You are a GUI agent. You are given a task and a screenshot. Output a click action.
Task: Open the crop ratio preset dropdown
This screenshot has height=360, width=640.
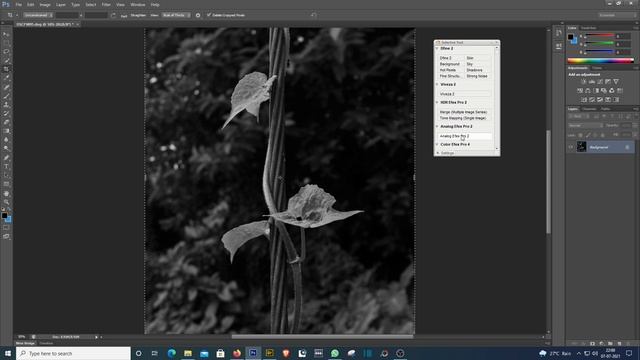(37, 15)
